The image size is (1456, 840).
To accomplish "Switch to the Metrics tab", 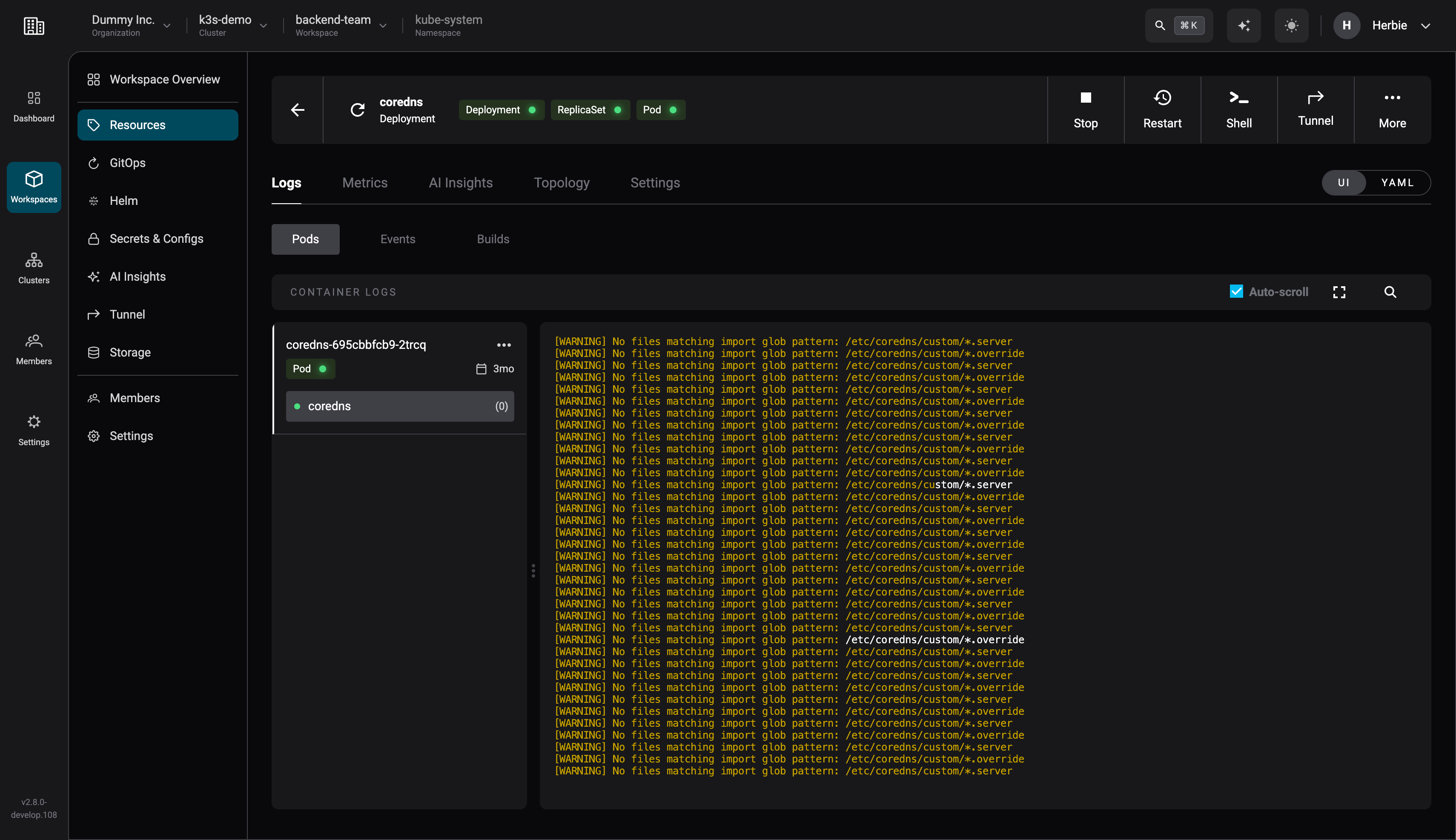I will pyautogui.click(x=364, y=183).
